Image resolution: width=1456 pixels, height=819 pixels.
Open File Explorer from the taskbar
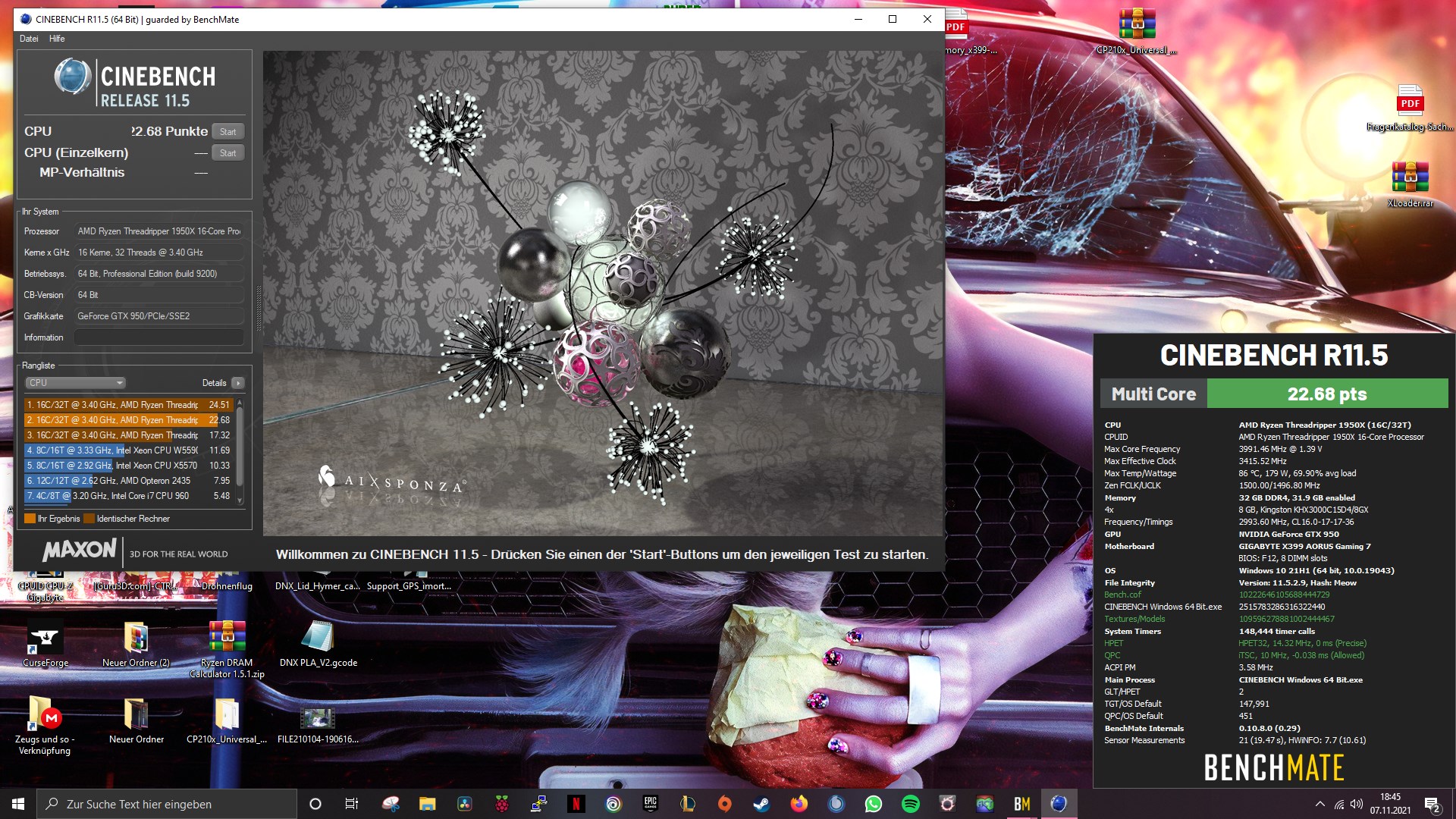(x=427, y=804)
